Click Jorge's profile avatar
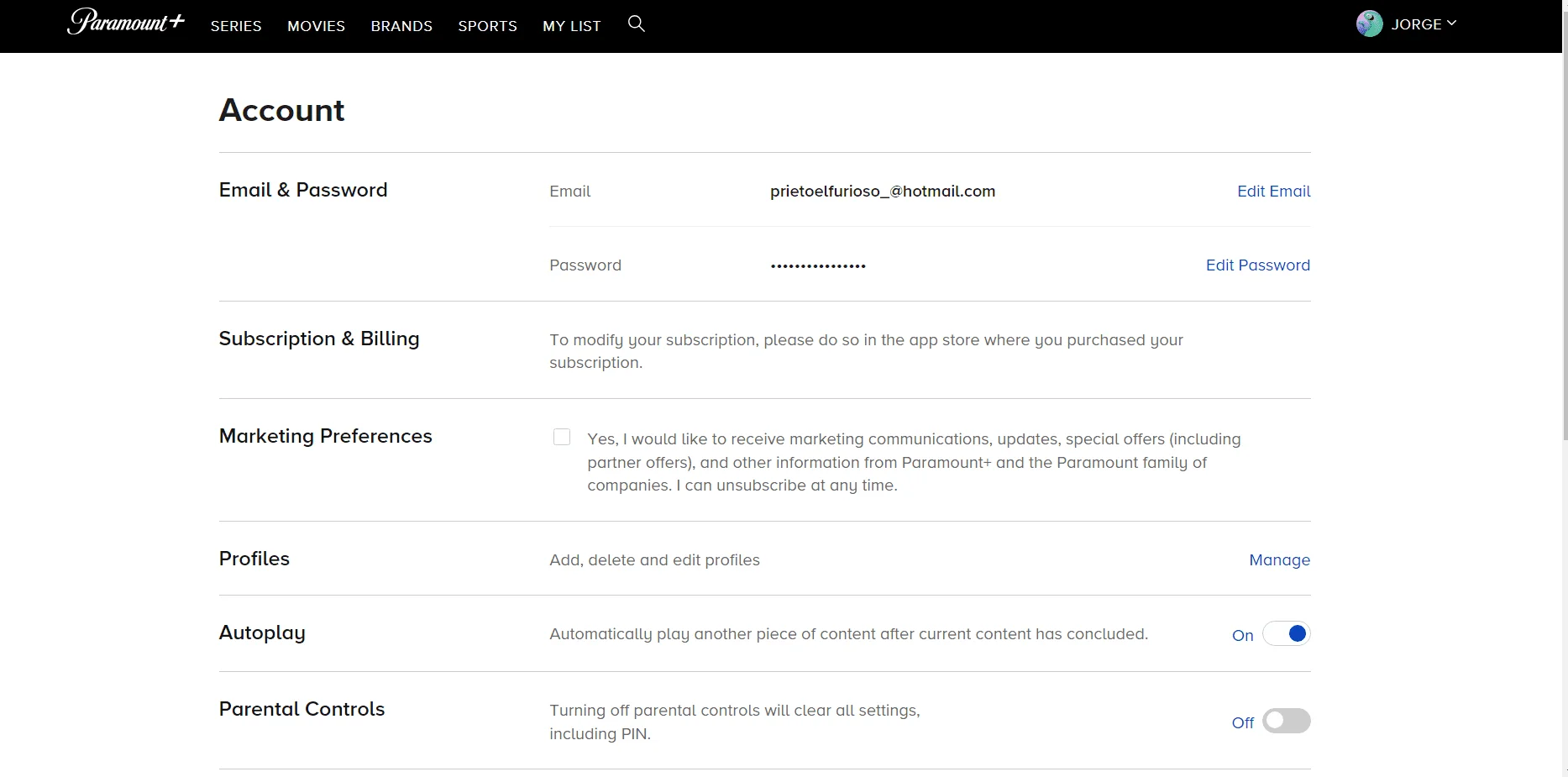The image size is (1568, 777). [1369, 24]
